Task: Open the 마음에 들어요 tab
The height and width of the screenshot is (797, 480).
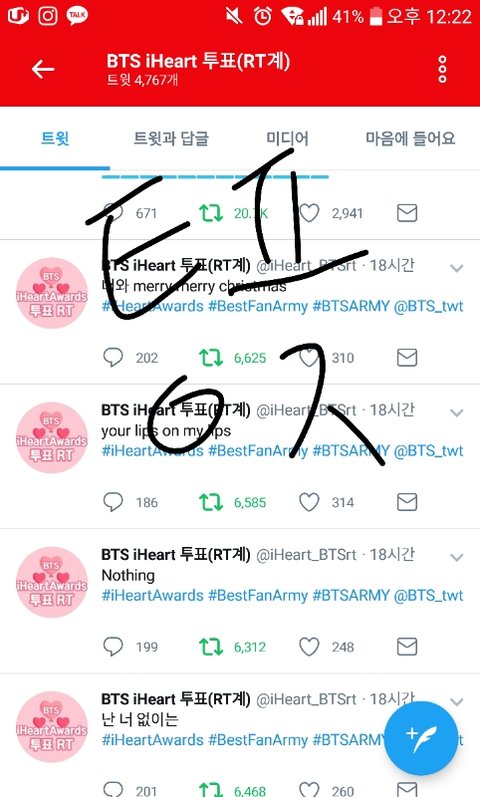Action: (410, 138)
